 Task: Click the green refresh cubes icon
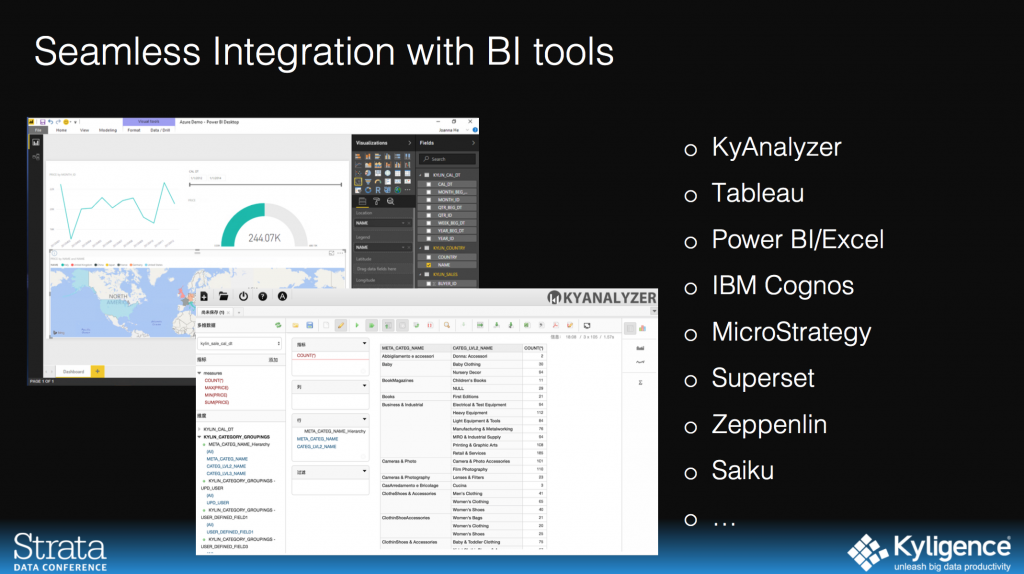point(277,326)
